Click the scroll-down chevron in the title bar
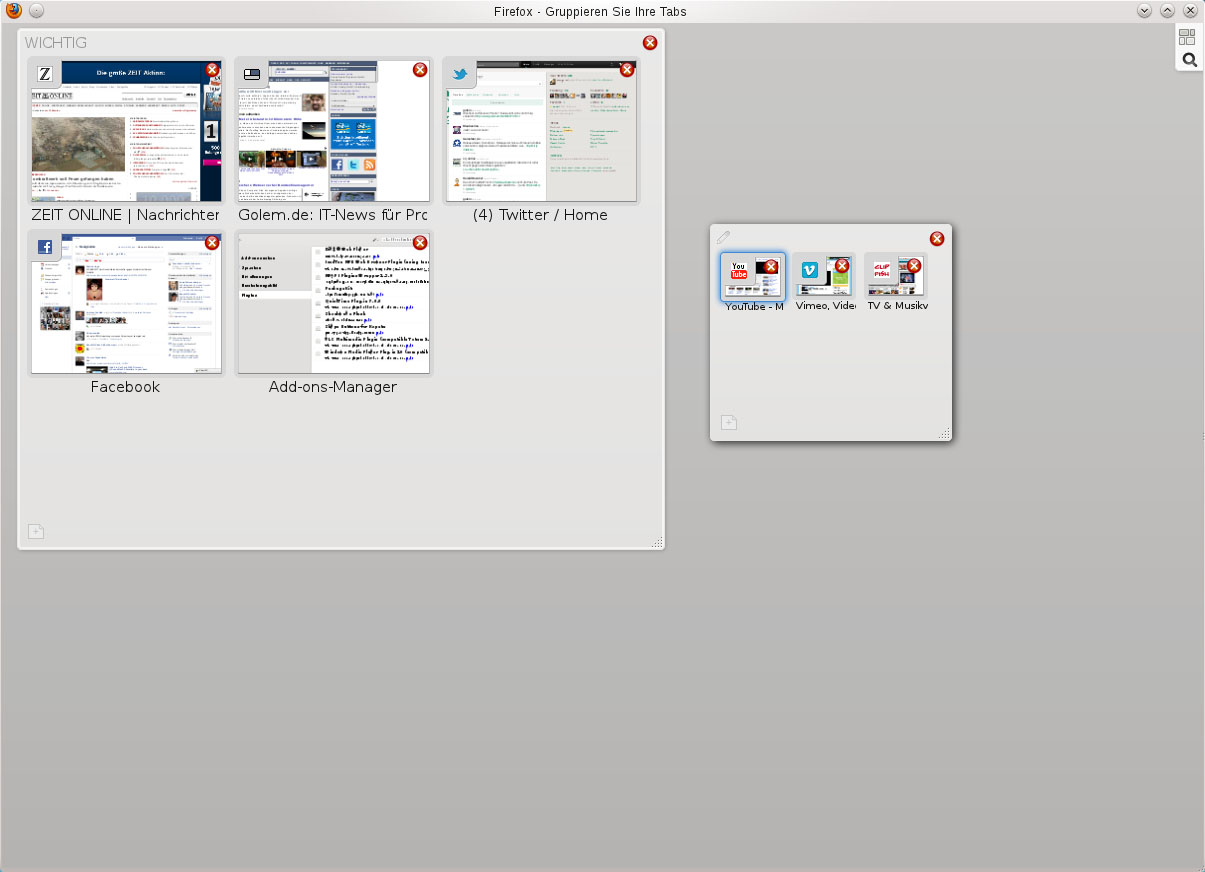 [1143, 10]
